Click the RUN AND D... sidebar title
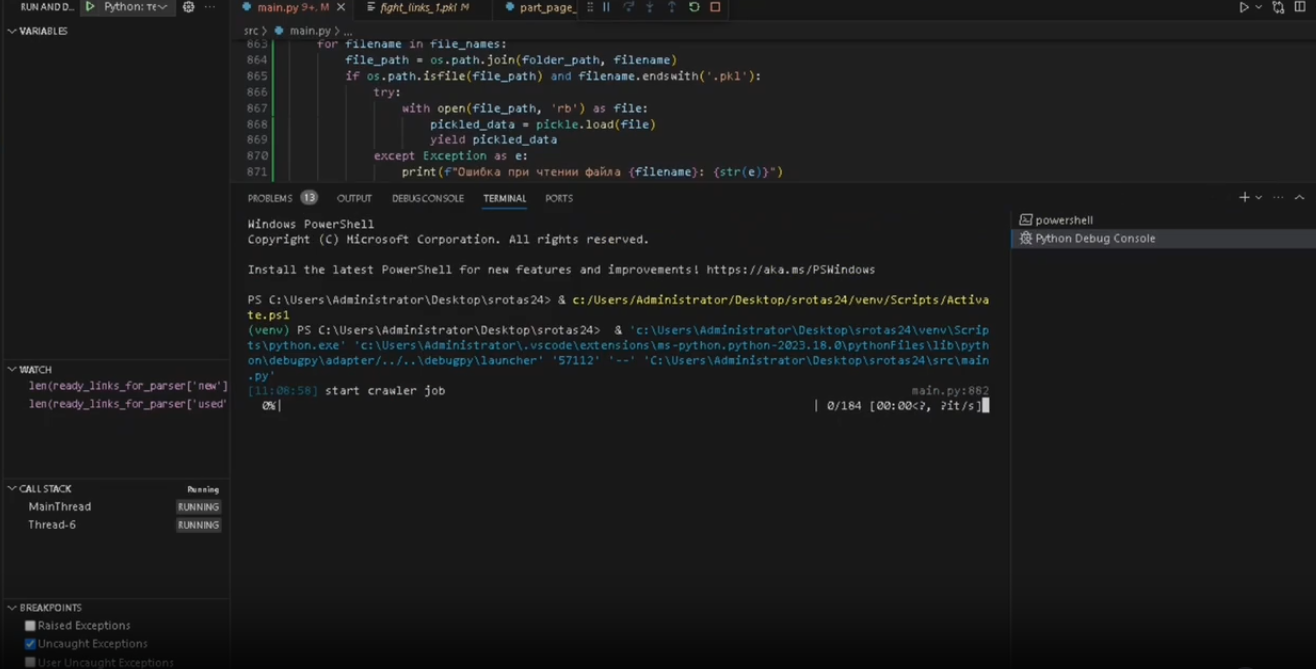1316x669 pixels. point(47,7)
